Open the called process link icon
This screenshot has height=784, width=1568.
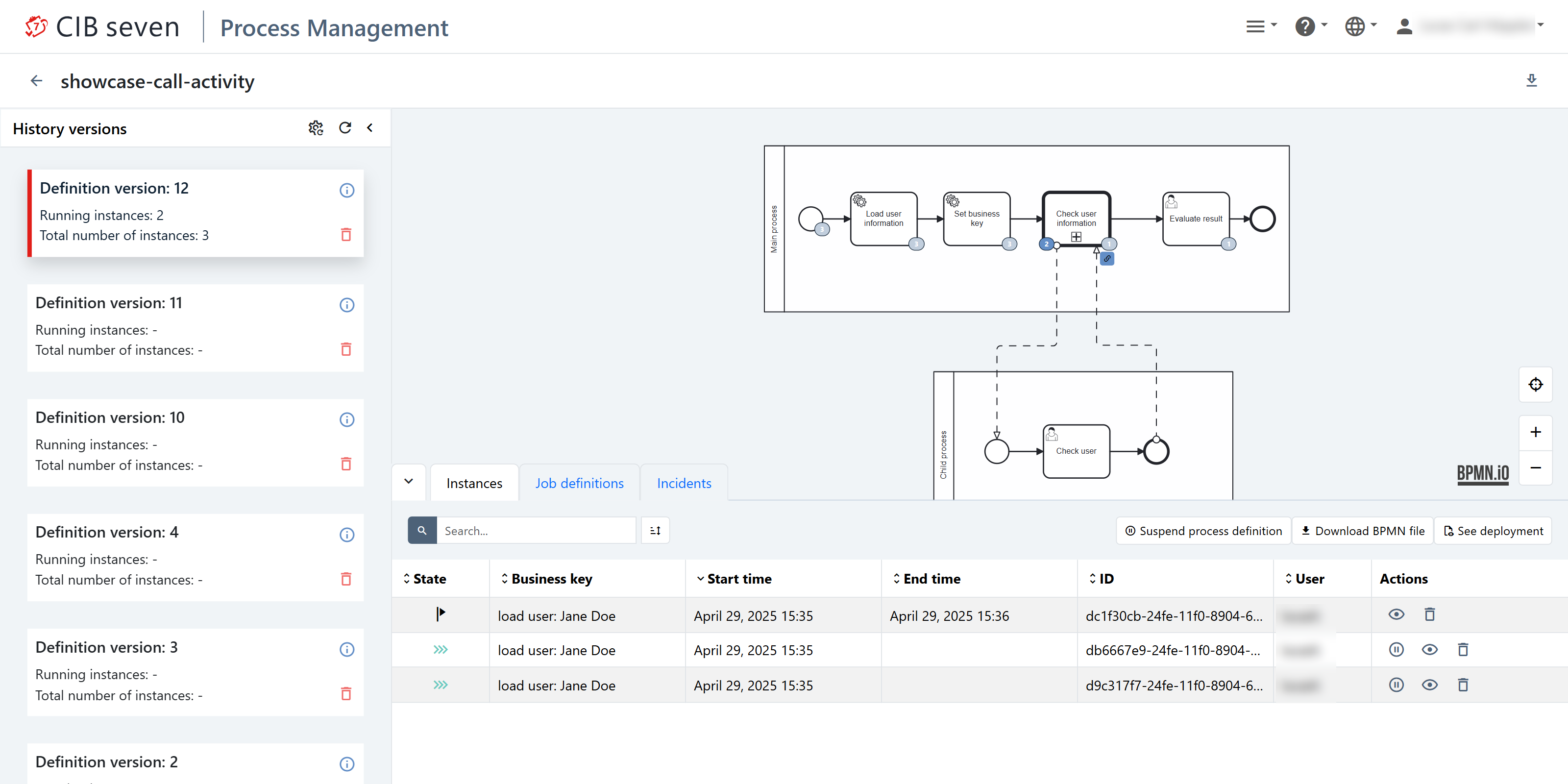click(1107, 259)
